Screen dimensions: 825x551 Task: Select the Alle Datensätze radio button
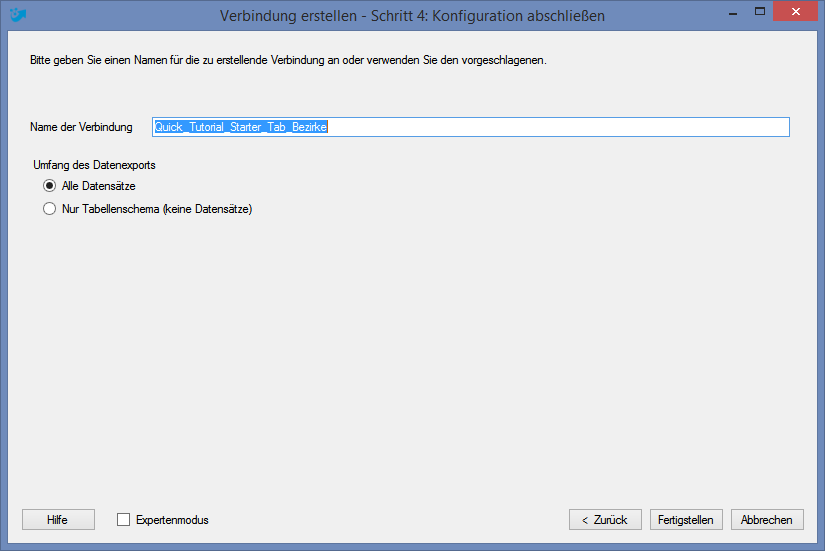[49, 186]
